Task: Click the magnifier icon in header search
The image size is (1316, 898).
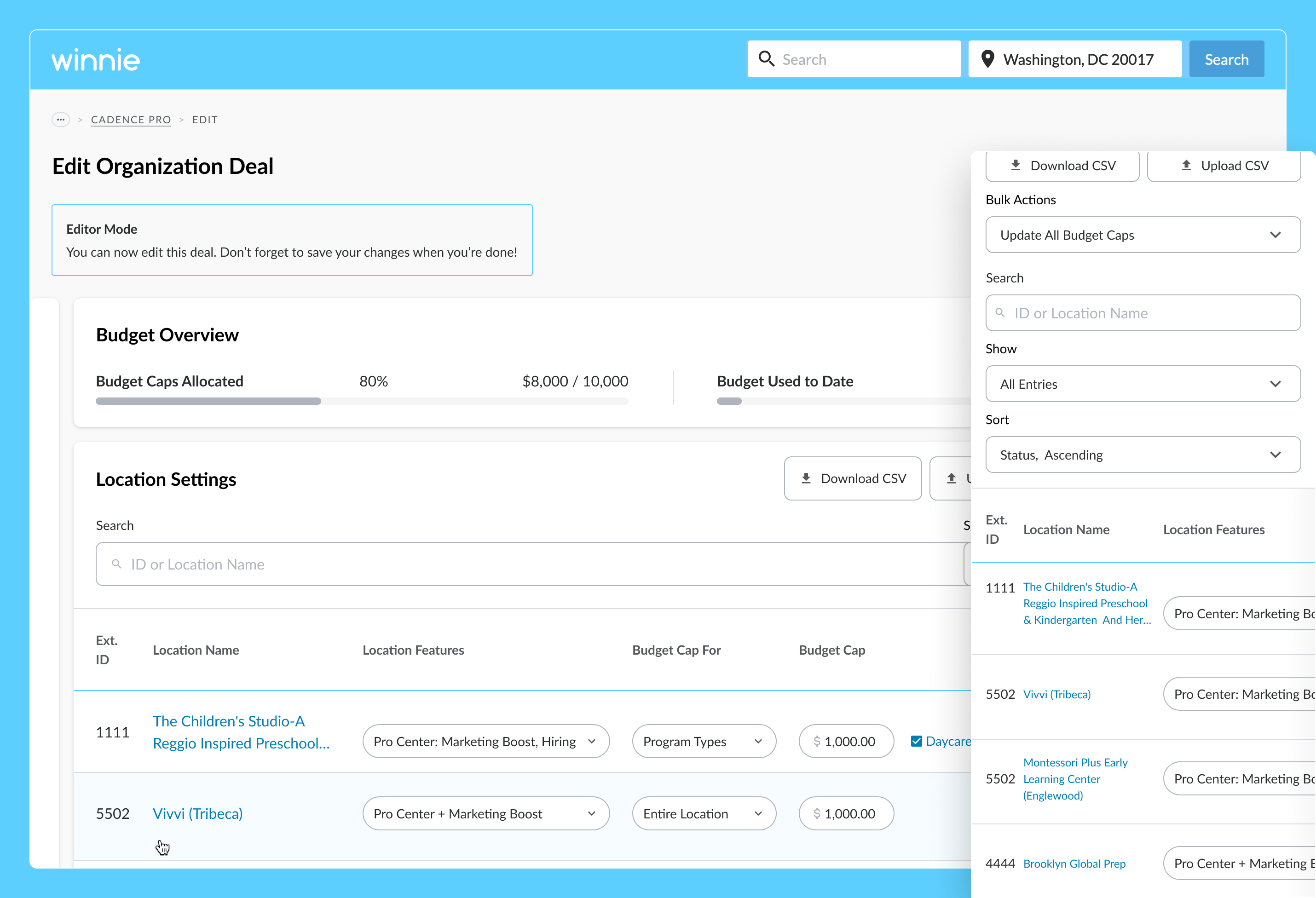Action: tap(766, 59)
